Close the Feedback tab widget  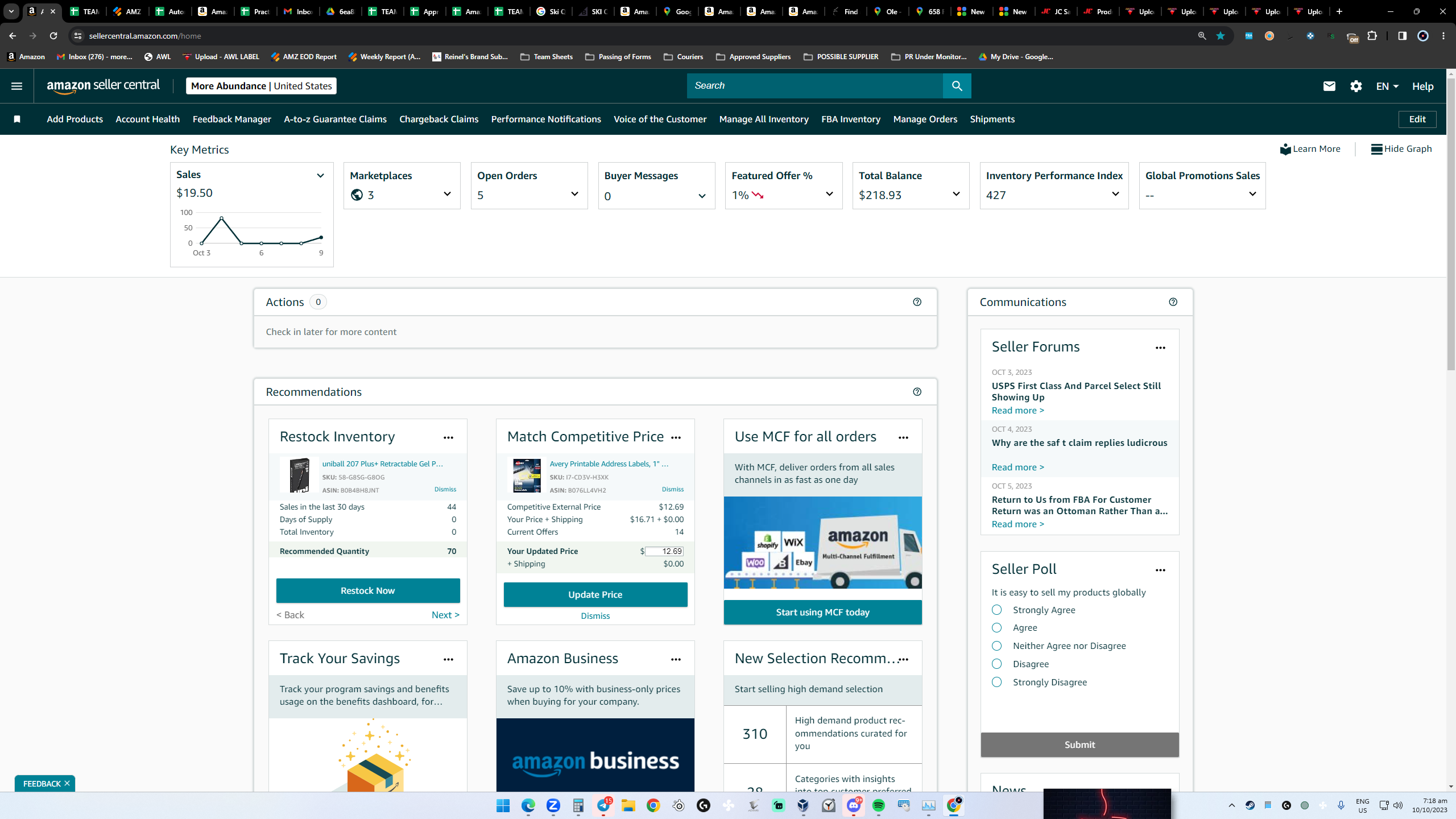[x=67, y=783]
